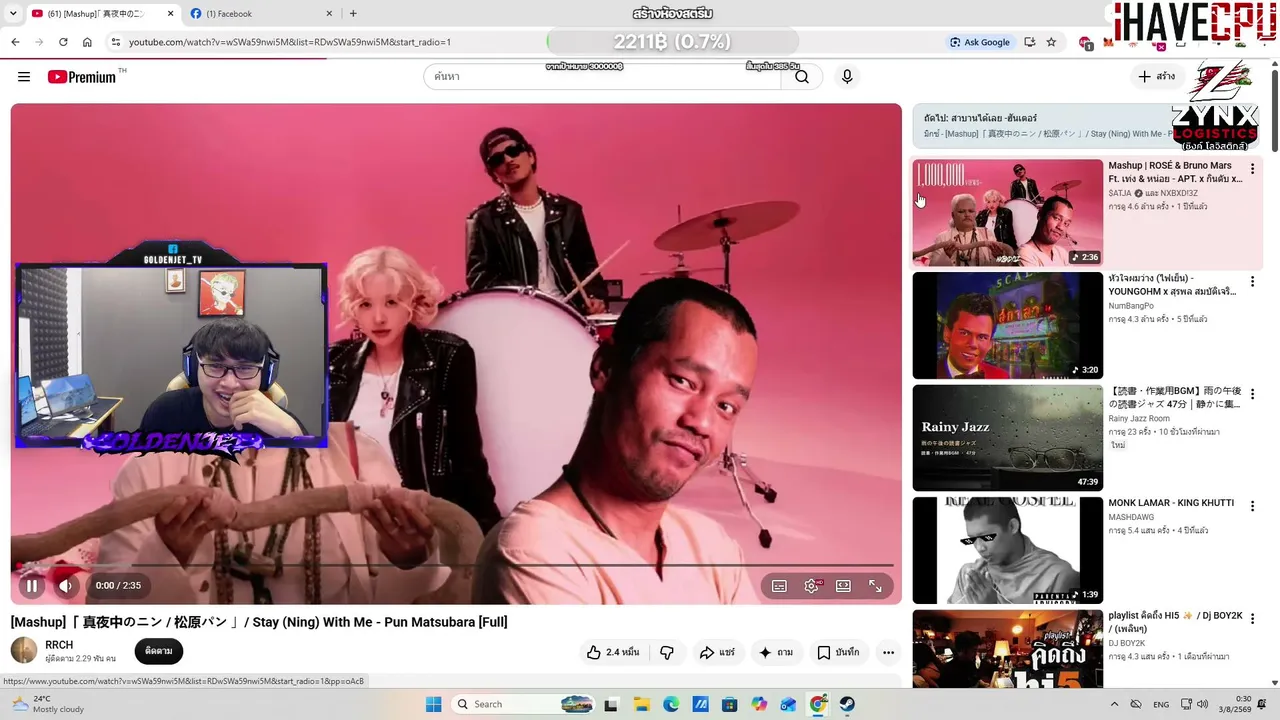This screenshot has width=1280, height=720.
Task: Open options for MONK LAMAR video
Action: tap(1252, 507)
